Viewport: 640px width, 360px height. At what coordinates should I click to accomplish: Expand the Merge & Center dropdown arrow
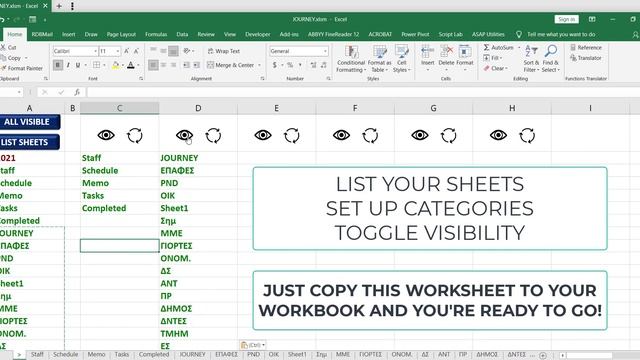coord(260,65)
